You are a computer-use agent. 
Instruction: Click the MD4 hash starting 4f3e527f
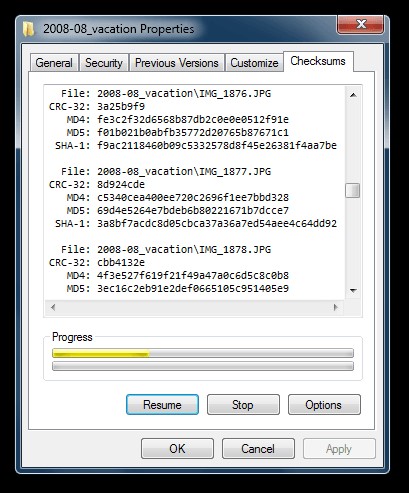(193, 276)
